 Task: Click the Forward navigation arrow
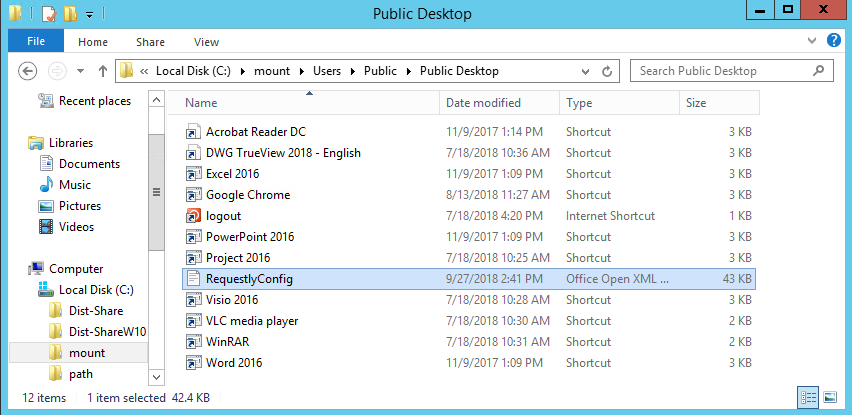pyautogui.click(x=57, y=71)
